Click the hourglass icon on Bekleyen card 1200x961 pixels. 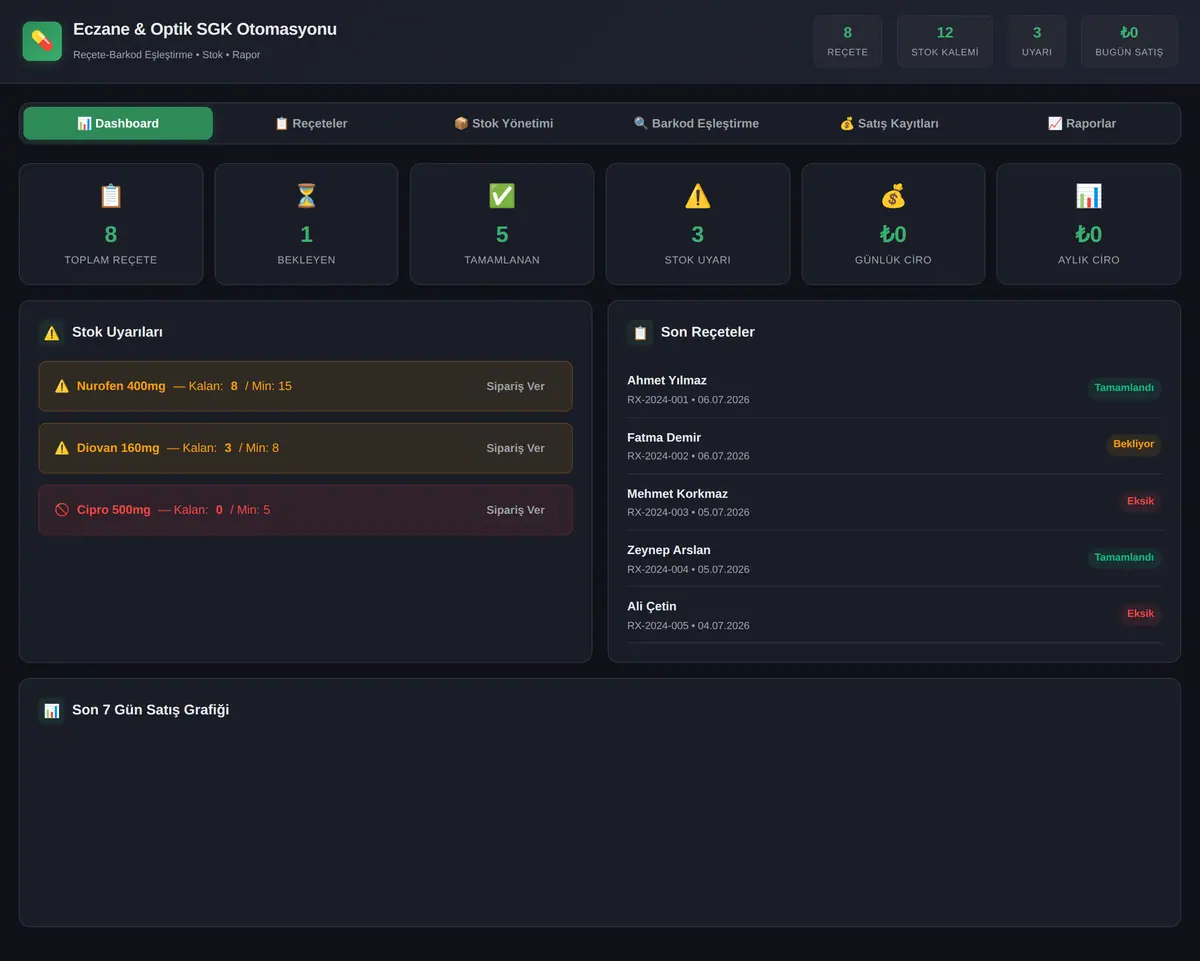(x=306, y=196)
